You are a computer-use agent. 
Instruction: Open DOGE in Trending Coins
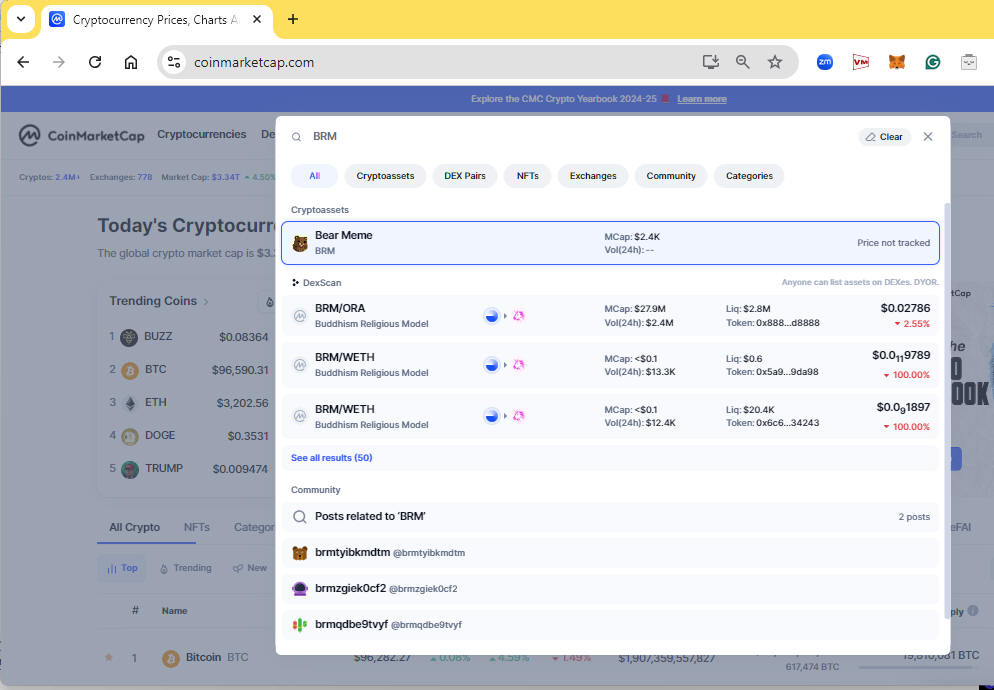tap(188, 436)
